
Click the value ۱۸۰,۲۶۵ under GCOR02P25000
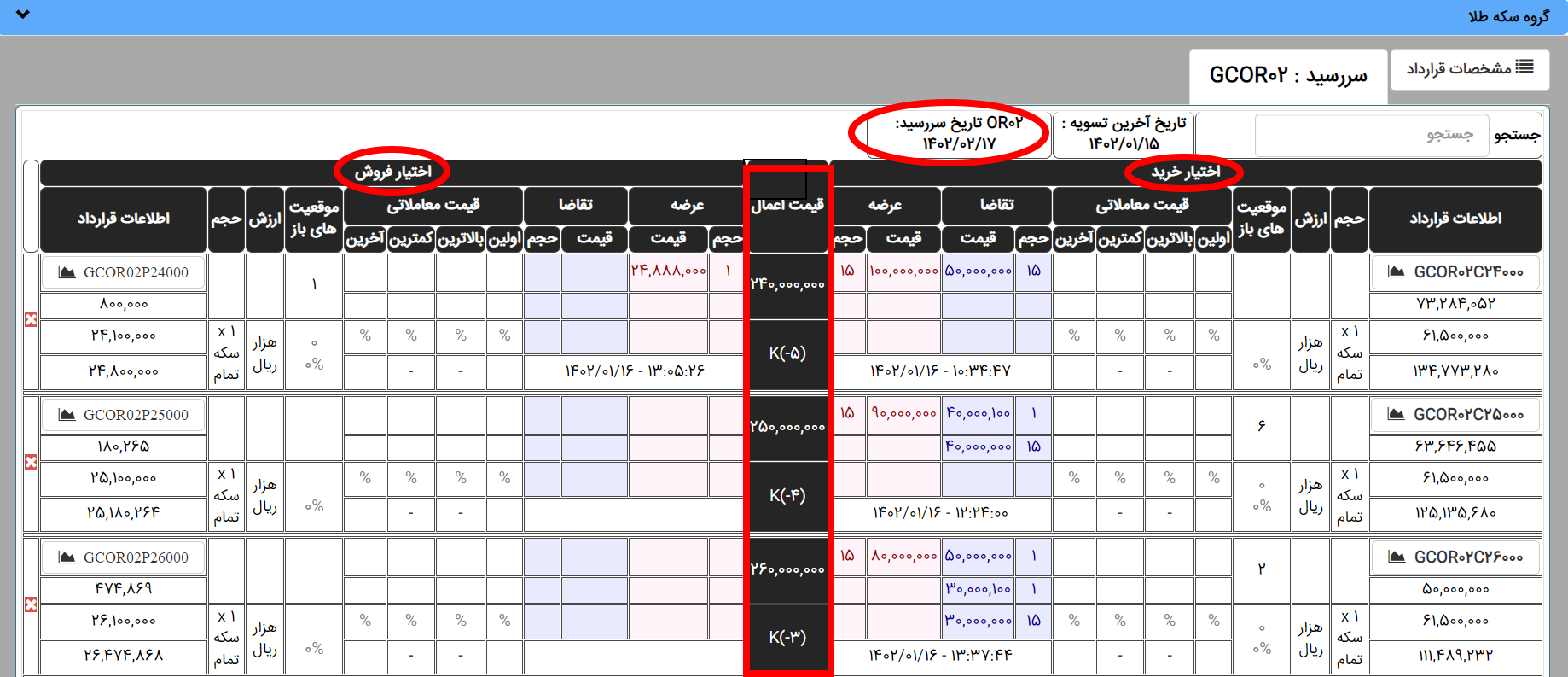(124, 446)
